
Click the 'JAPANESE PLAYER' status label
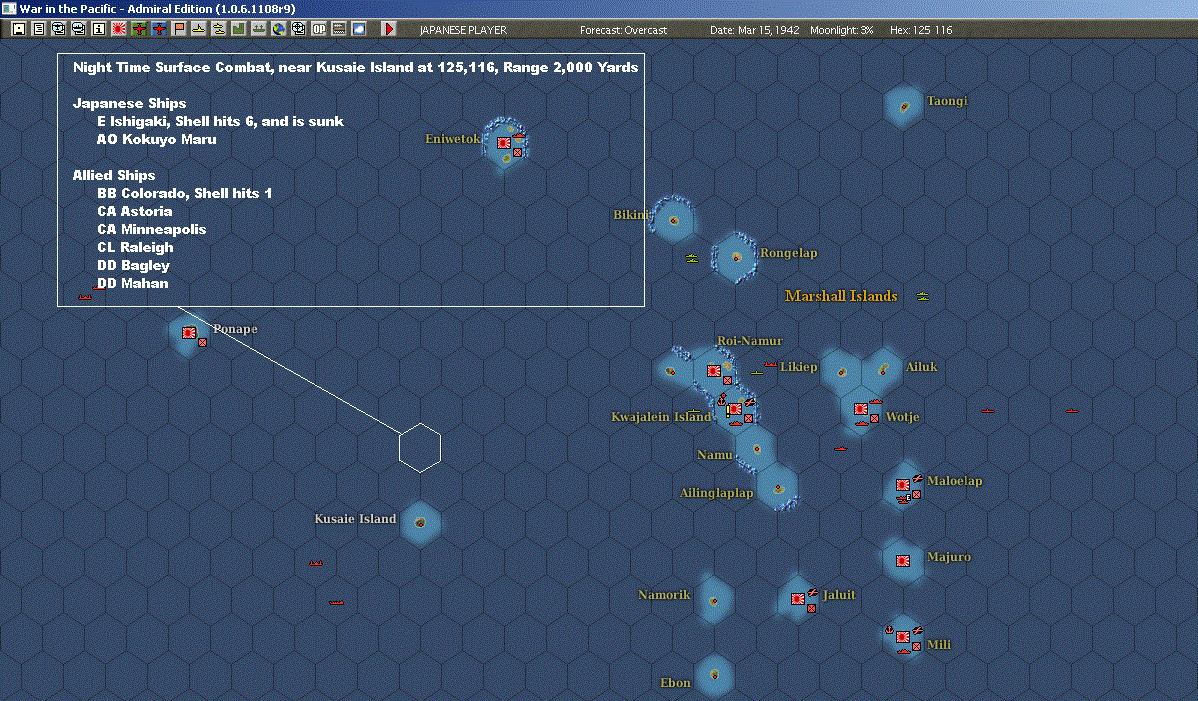[x=463, y=30]
